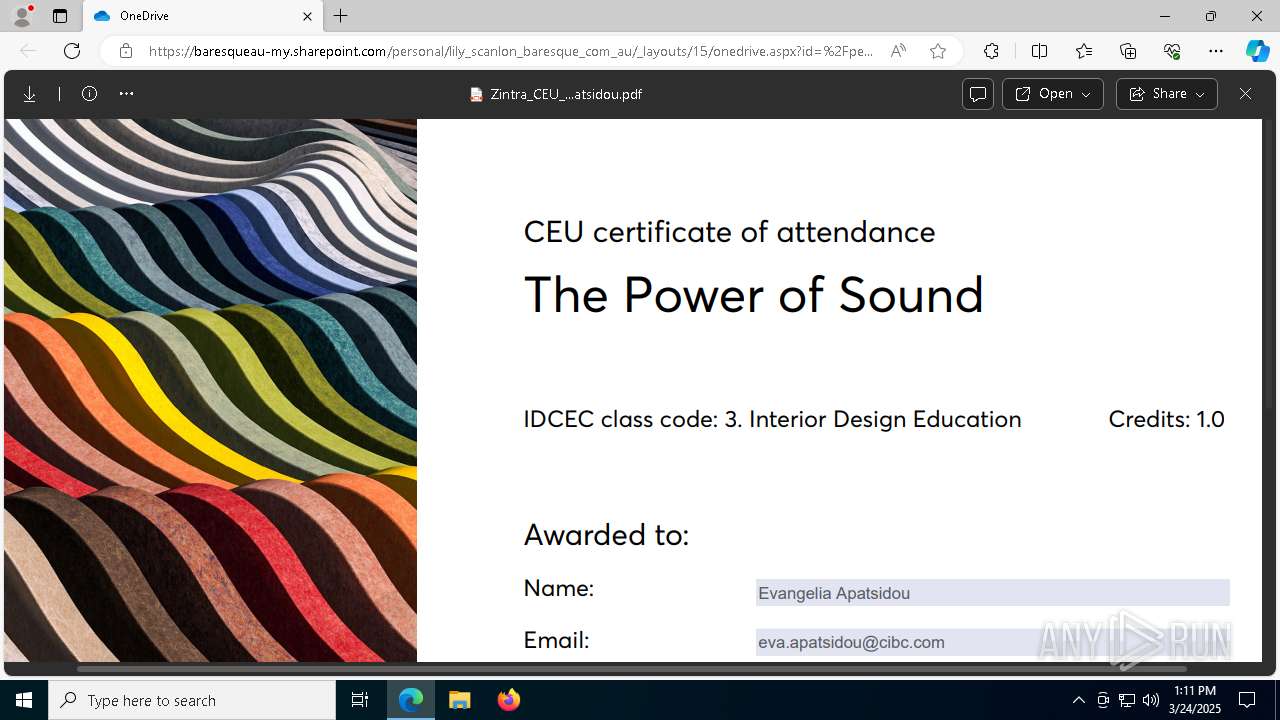
Task: Click the taskbar search box
Action: click(x=192, y=700)
